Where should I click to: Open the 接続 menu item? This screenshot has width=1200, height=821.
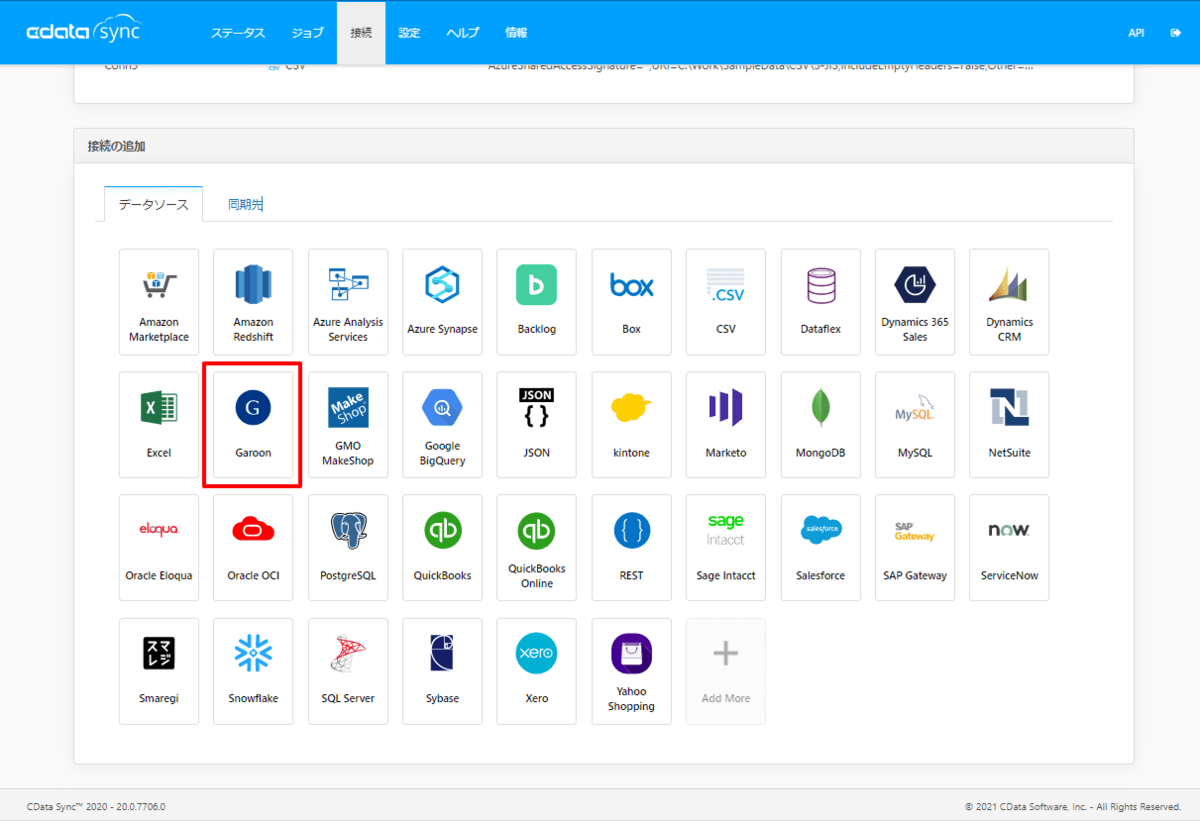361,33
